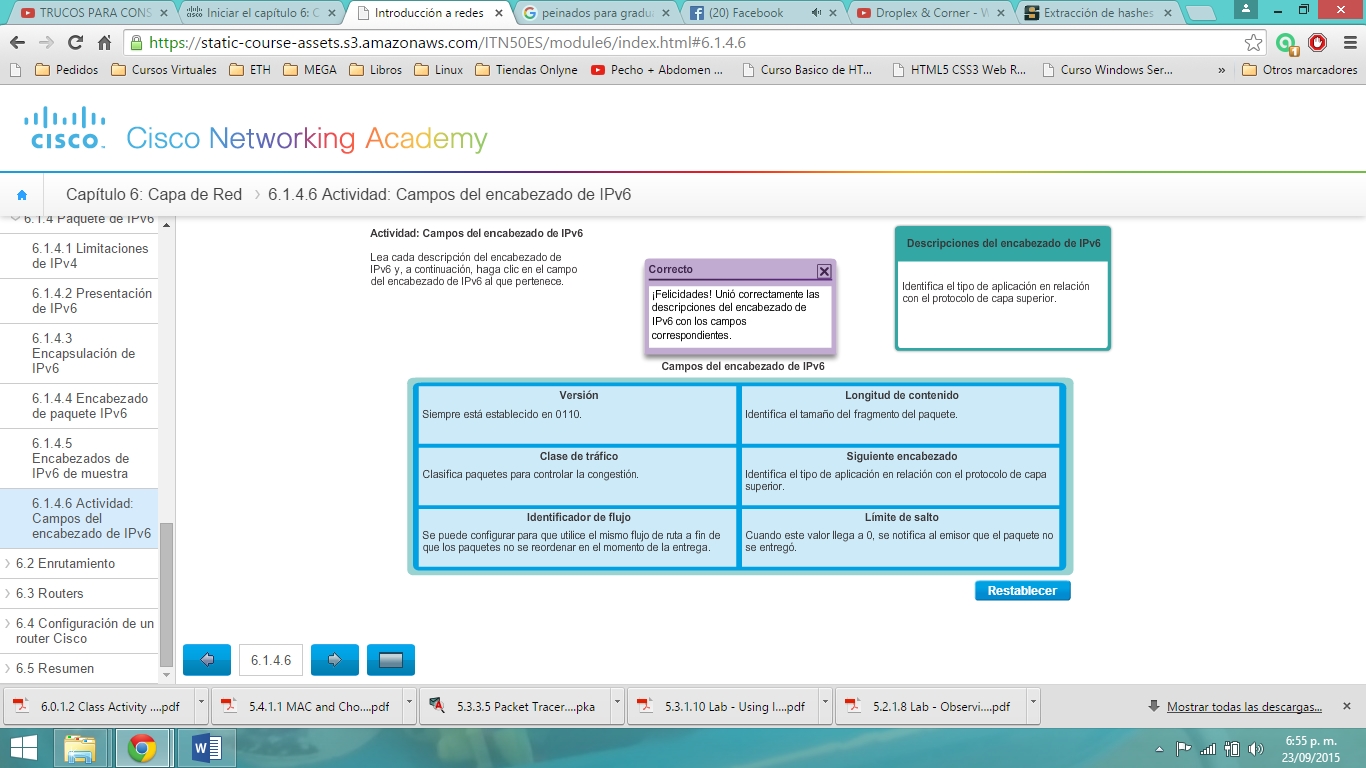Open the course index with the blue list icon
1366x768 pixels.
(x=391, y=659)
